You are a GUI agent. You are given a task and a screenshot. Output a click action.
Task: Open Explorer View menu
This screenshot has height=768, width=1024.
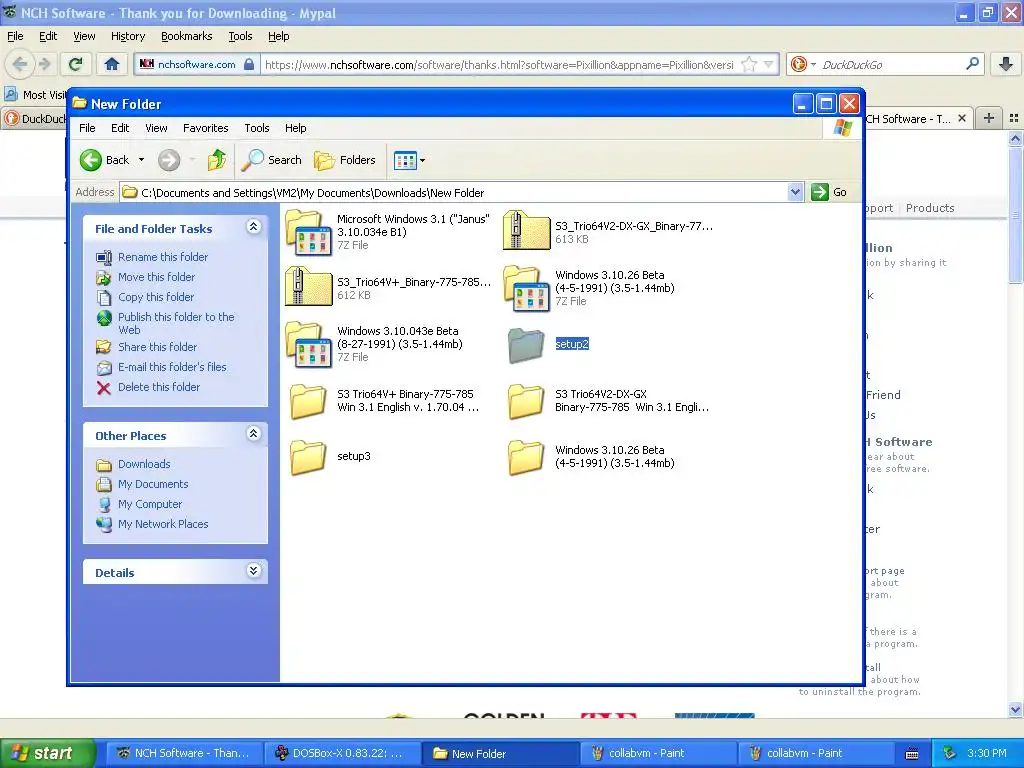tap(156, 128)
